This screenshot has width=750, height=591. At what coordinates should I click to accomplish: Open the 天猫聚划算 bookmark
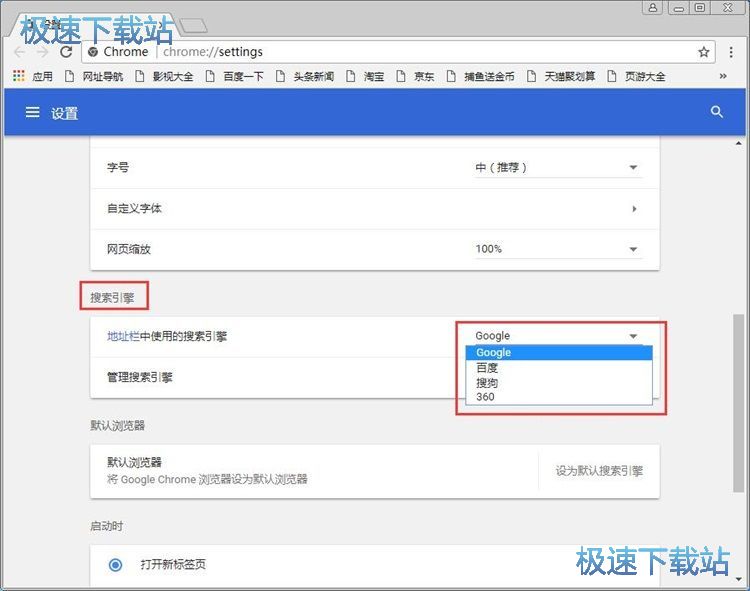pyautogui.click(x=561, y=76)
